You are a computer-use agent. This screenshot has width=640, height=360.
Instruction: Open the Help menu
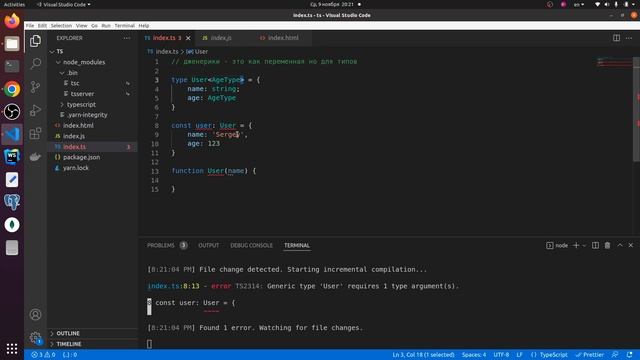[x=144, y=25]
